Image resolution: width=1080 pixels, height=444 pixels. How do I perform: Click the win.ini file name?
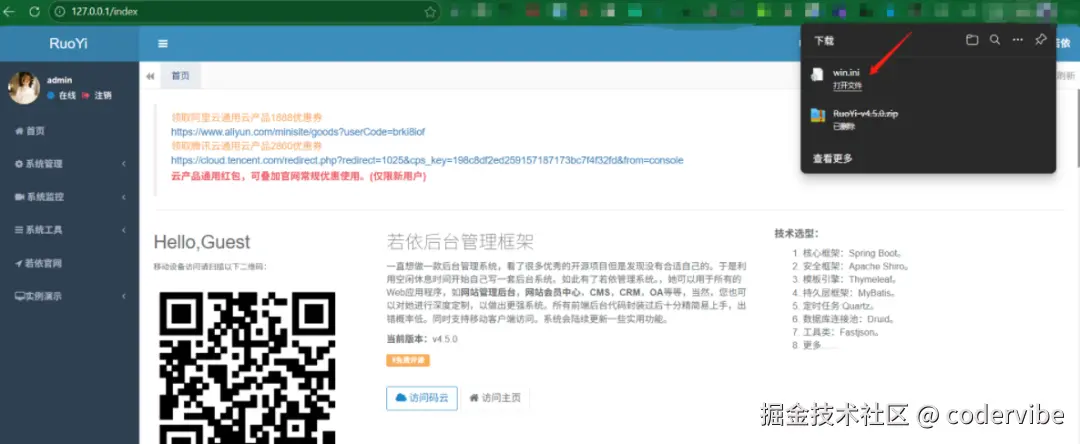[x=847, y=72]
